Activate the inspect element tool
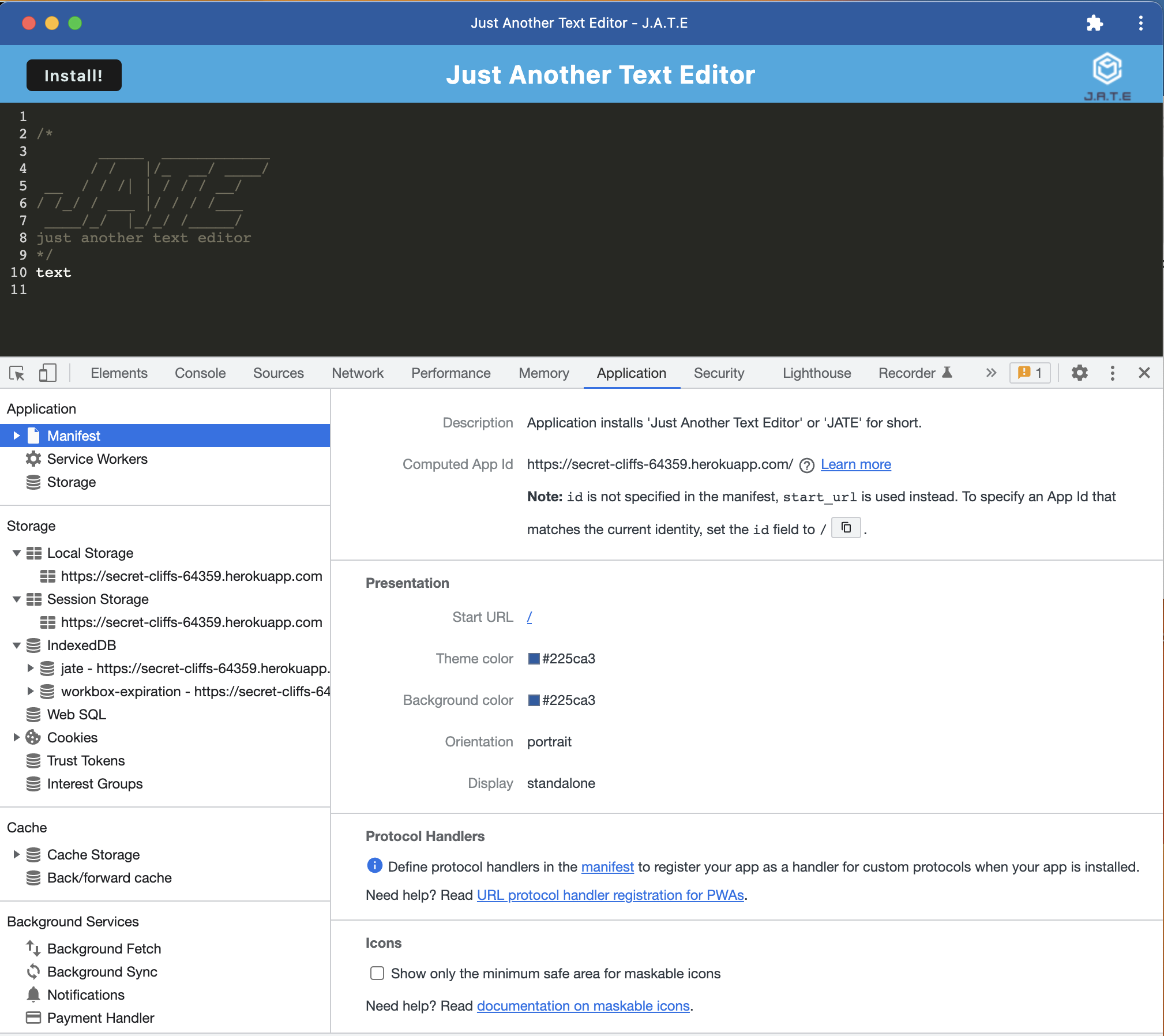The width and height of the screenshot is (1164, 1036). pyautogui.click(x=17, y=373)
